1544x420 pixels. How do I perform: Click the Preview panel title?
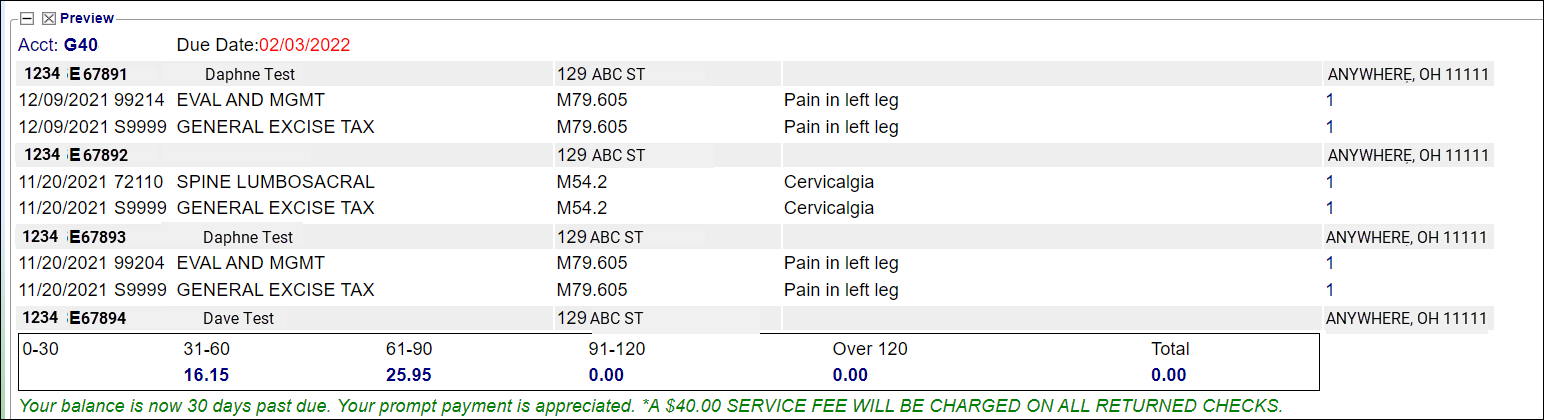(87, 18)
